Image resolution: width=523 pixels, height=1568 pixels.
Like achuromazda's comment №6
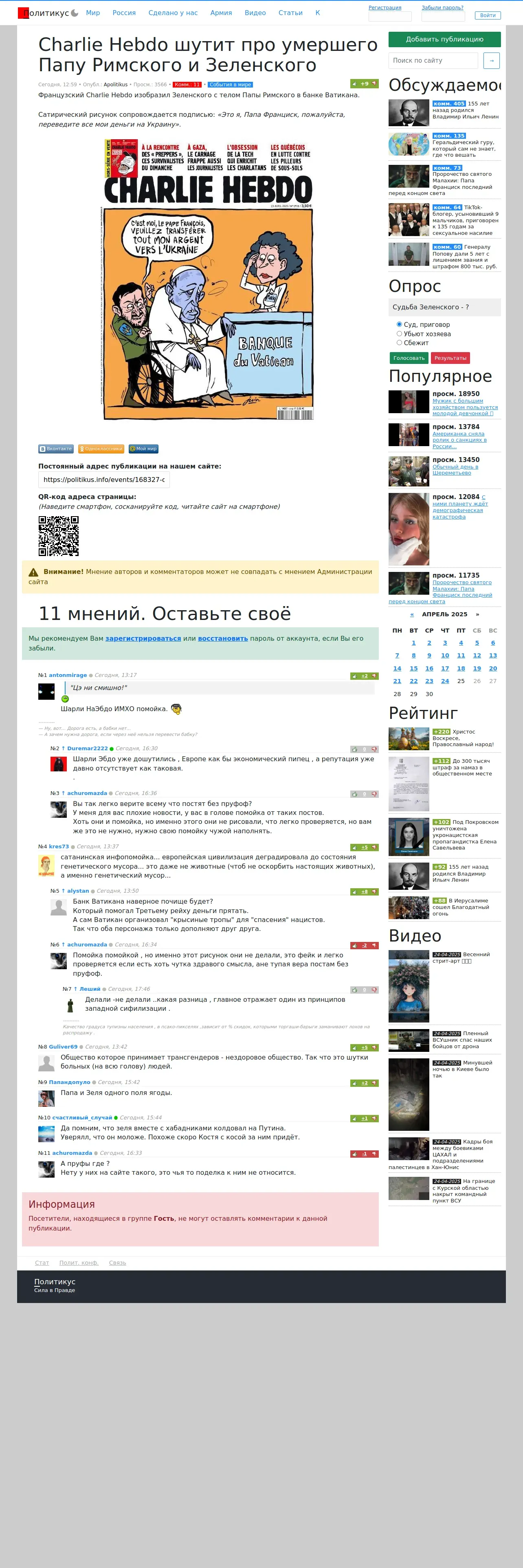click(354, 945)
